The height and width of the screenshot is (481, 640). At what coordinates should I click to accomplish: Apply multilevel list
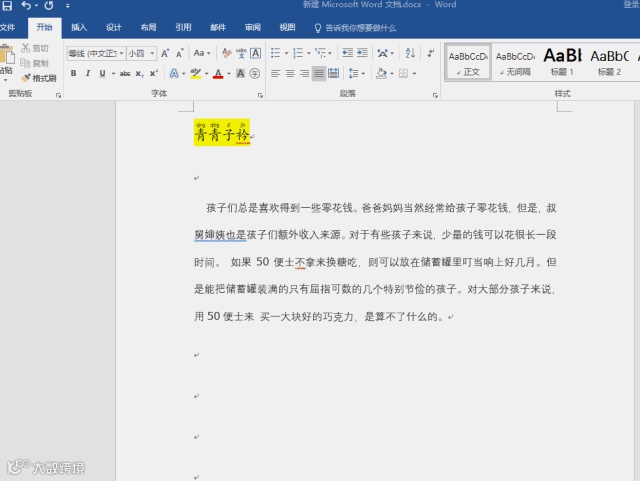coord(321,53)
